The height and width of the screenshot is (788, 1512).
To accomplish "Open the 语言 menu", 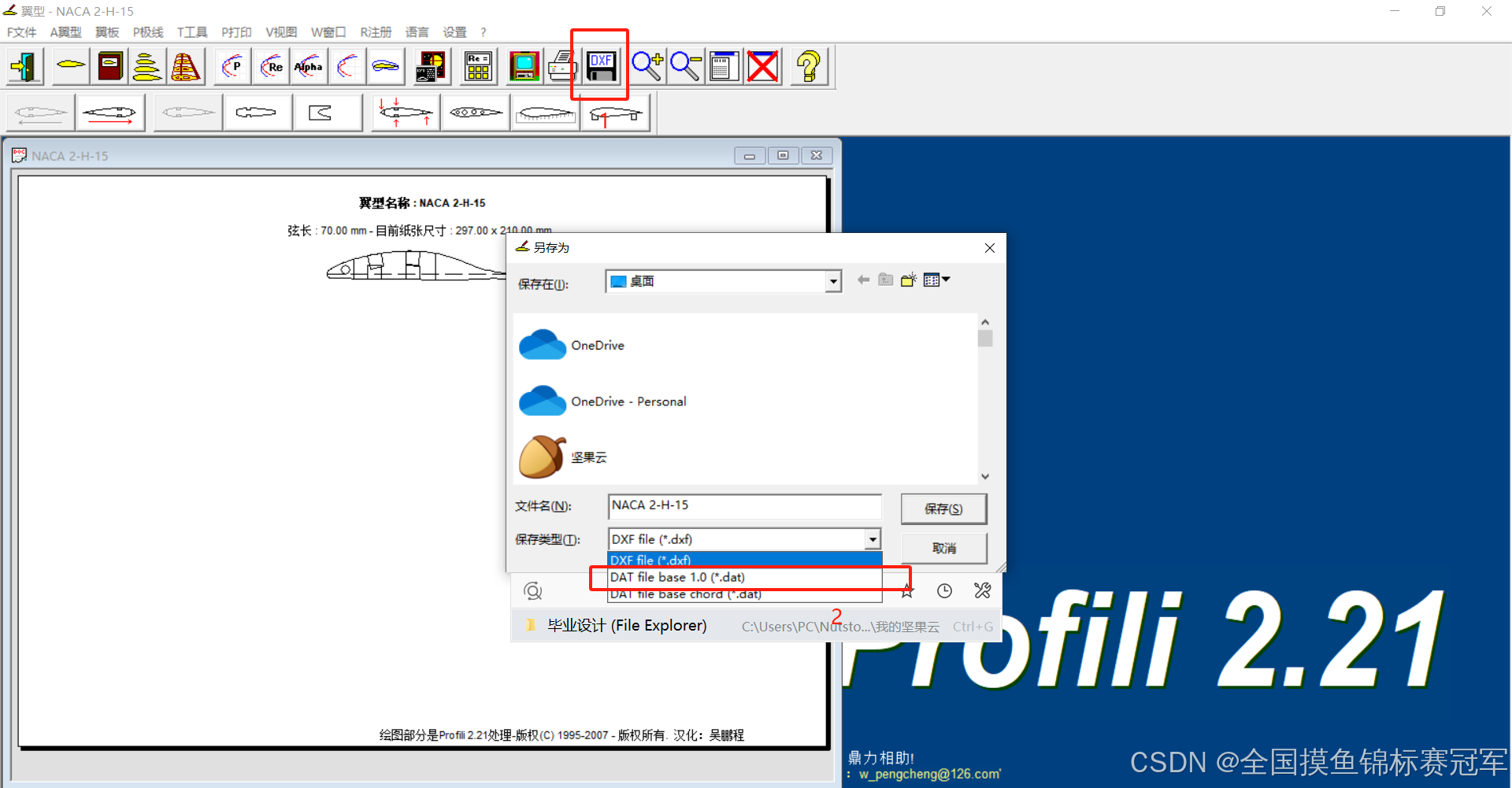I will (417, 32).
